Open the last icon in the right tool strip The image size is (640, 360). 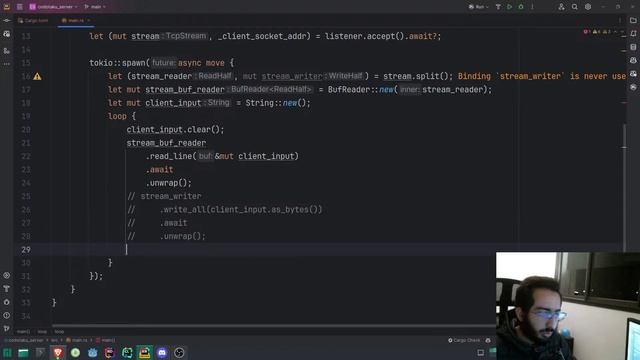(633, 87)
